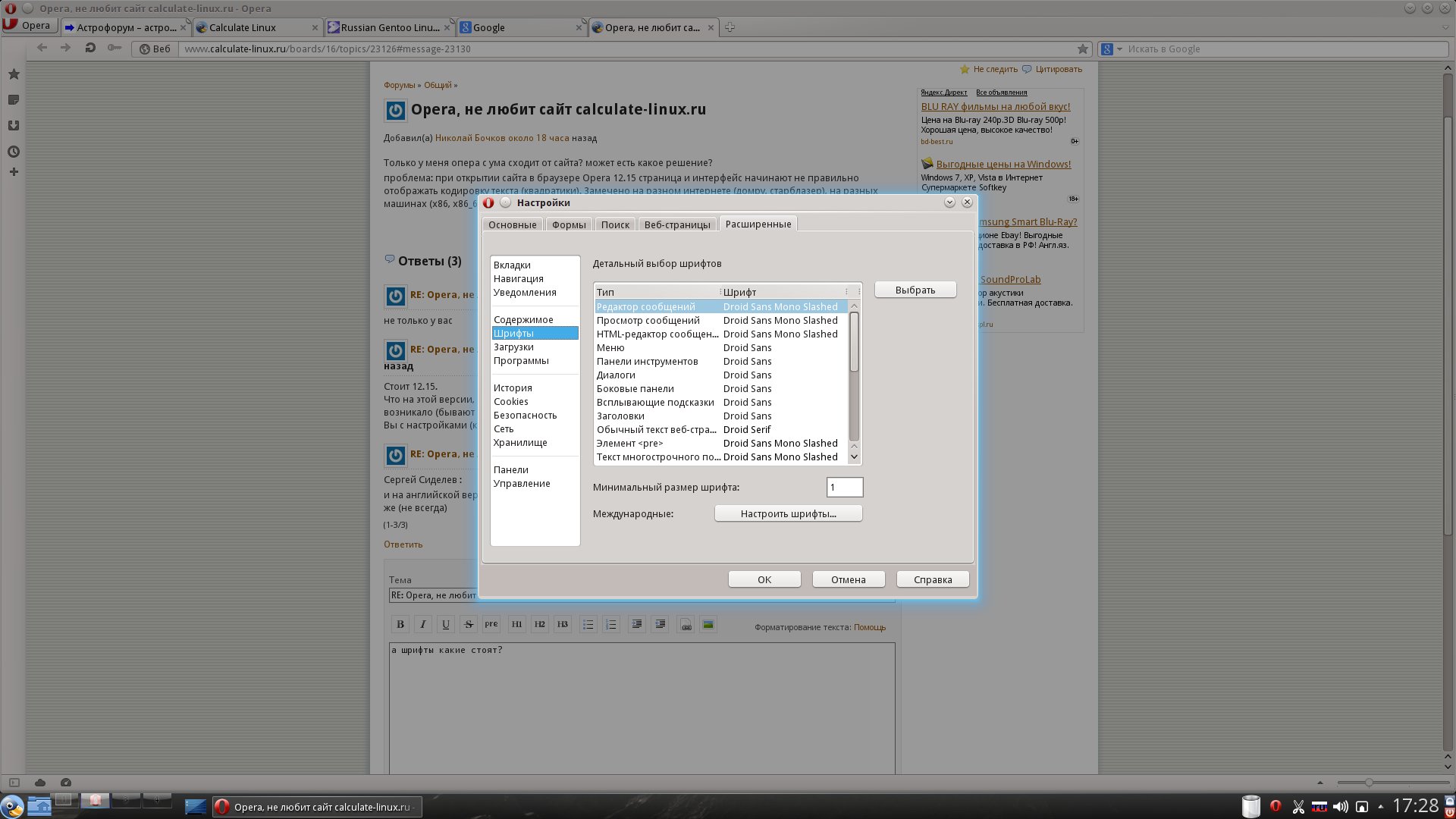This screenshot has height=819, width=1456.
Task: Apply underline formatting in forum editor
Action: point(446,624)
